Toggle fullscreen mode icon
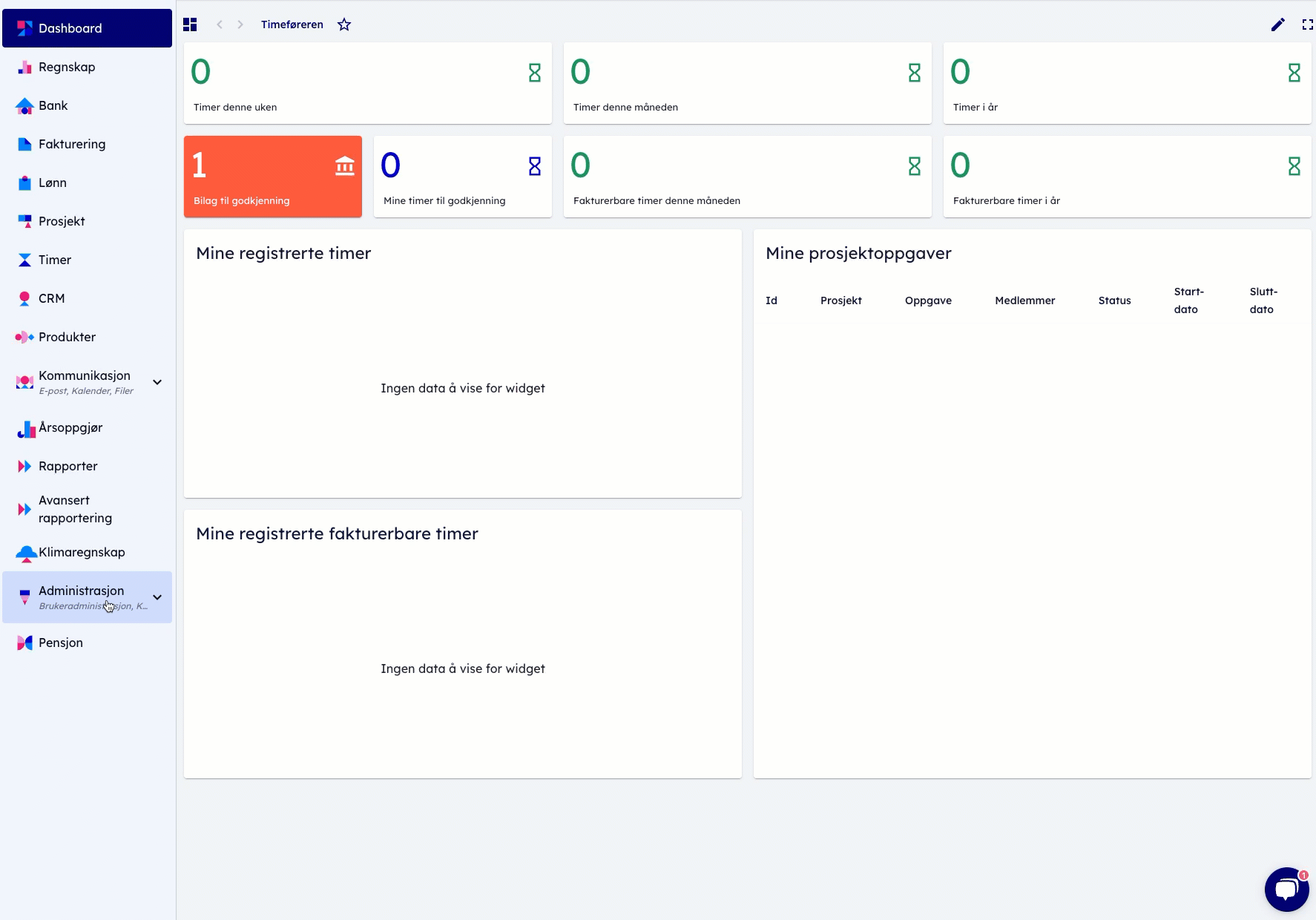 (x=1307, y=24)
